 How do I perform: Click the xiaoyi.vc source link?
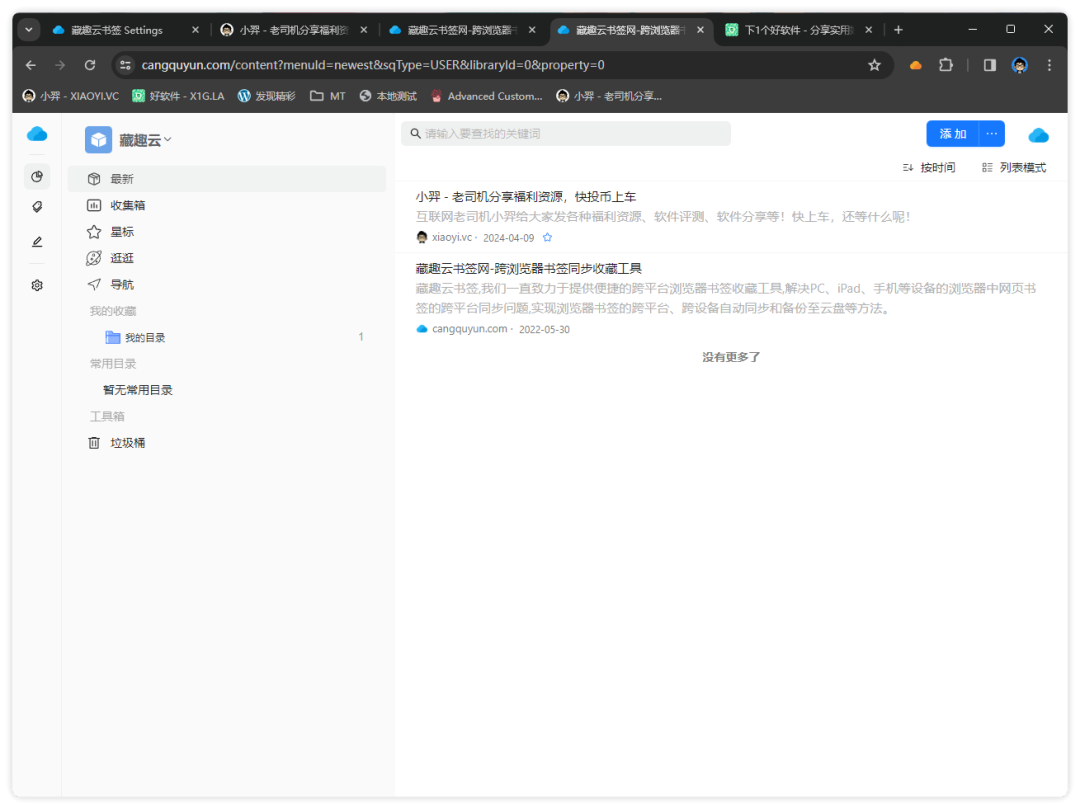[452, 238]
